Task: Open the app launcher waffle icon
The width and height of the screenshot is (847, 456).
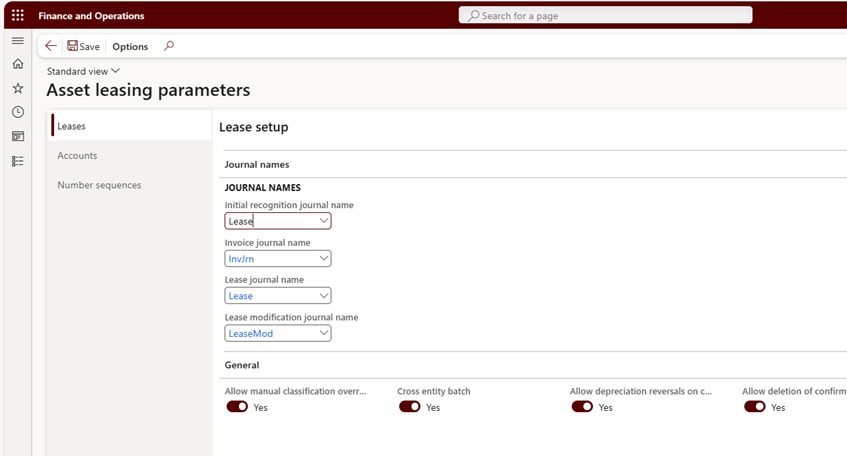Action: point(18,15)
